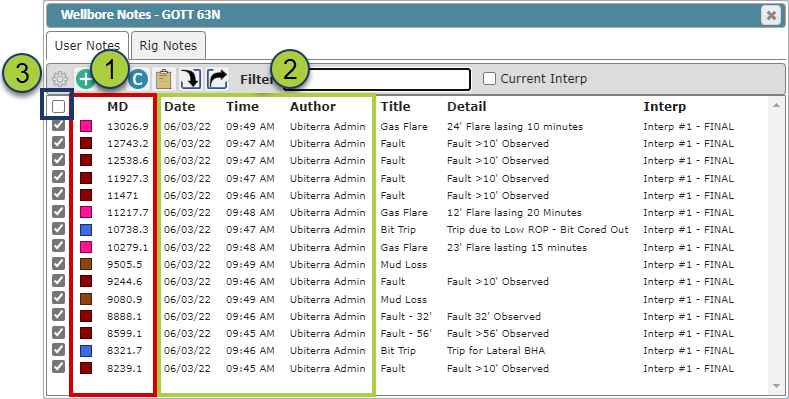Click the pink swatch at MD 10279.1

(86, 247)
